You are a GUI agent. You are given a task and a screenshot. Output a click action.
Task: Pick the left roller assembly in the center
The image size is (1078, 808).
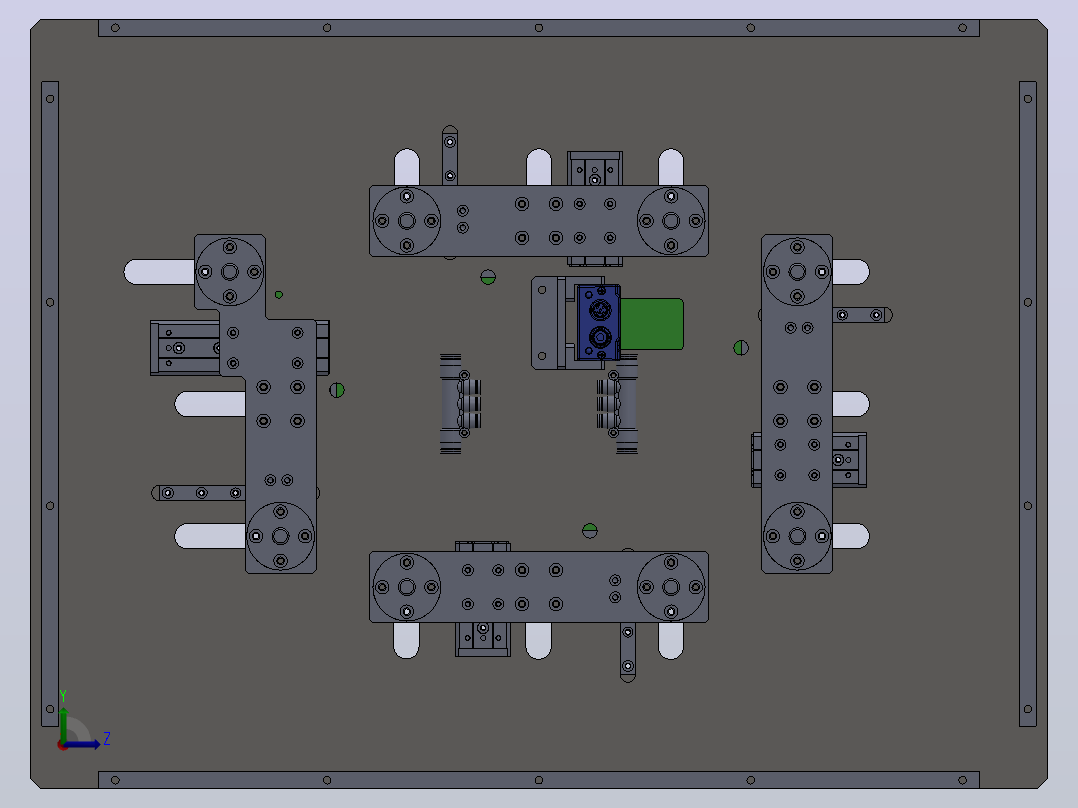(459, 404)
